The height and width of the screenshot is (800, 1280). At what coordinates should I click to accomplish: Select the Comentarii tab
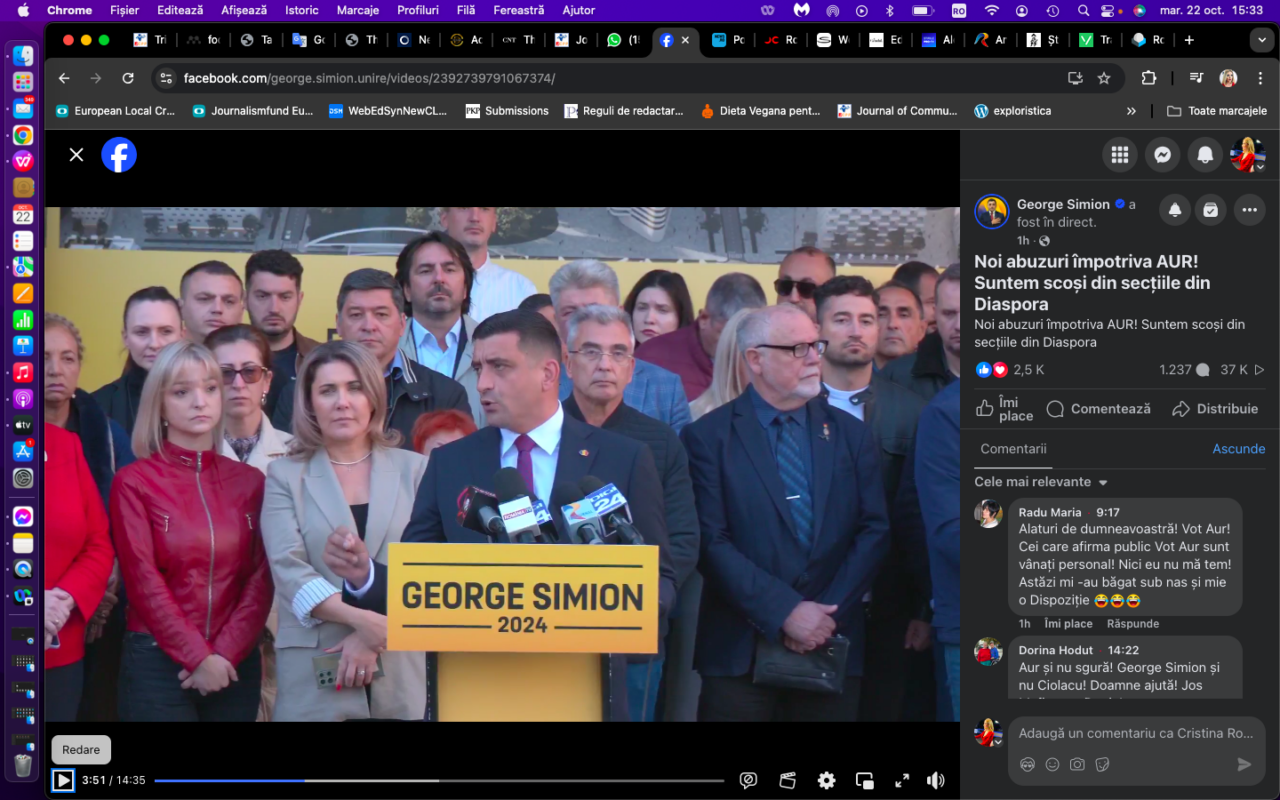[1013, 449]
